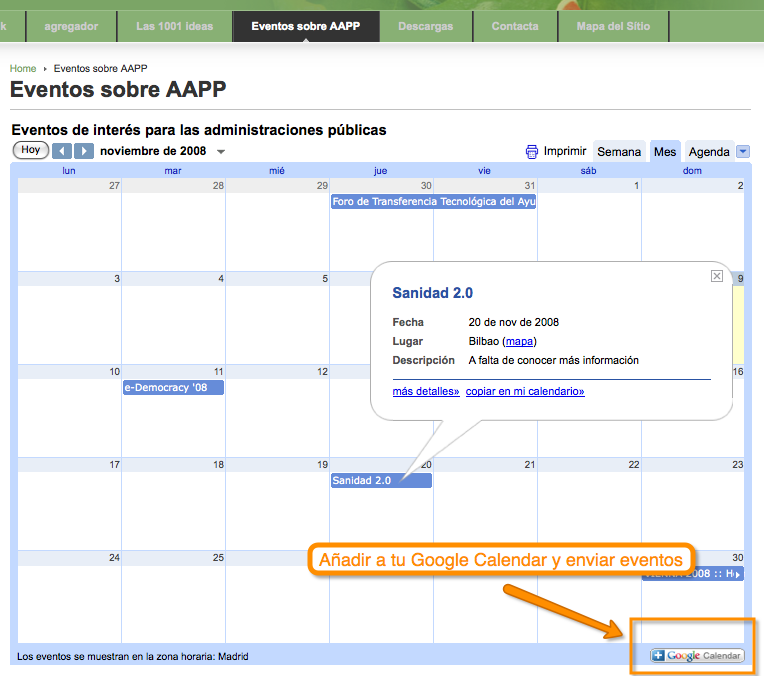Image resolution: width=764 pixels, height=676 pixels.
Task: Click day number 12 in calendar
Action: [x=323, y=371]
